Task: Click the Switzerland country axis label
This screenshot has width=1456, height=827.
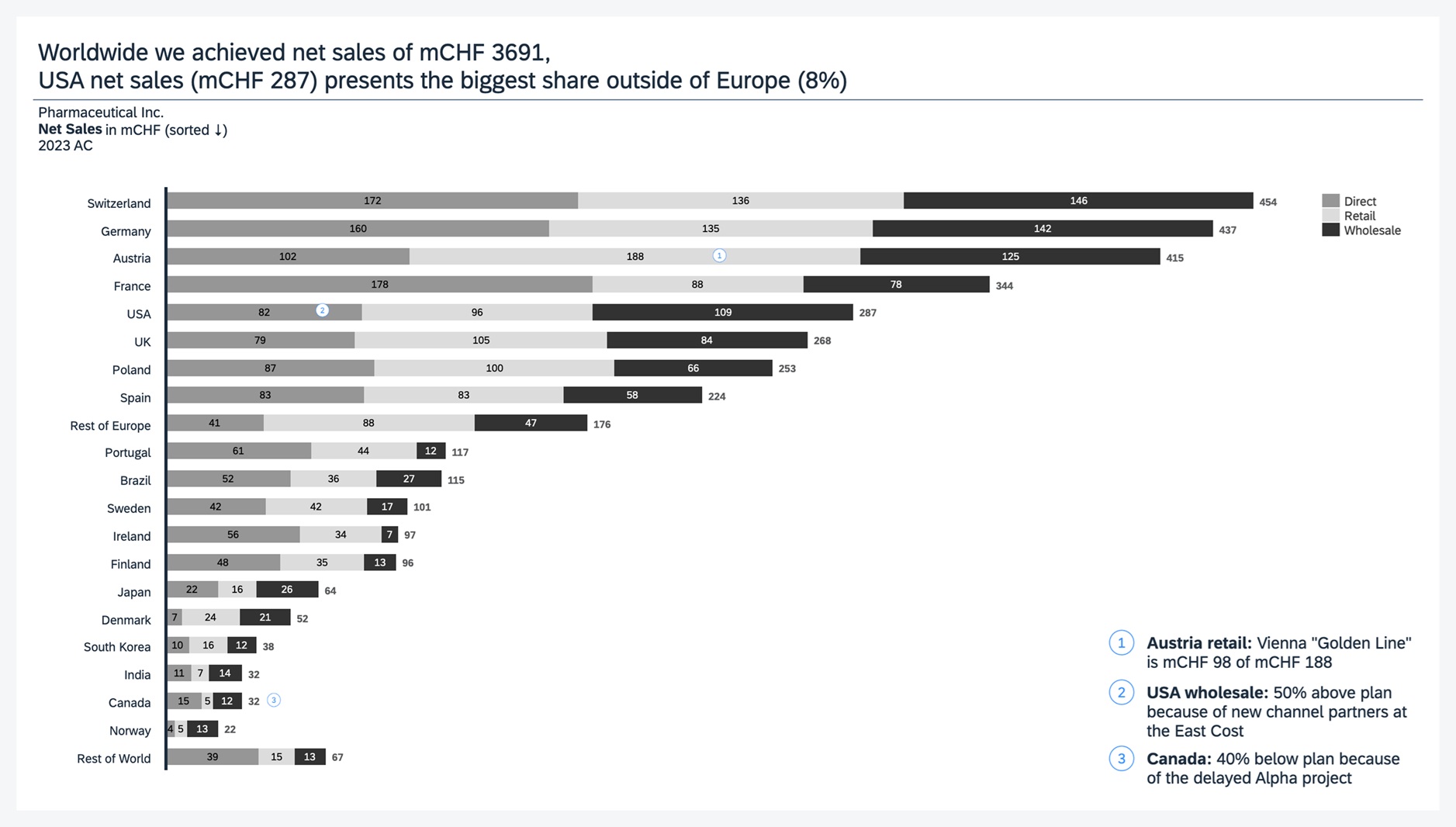Action: coord(119,203)
